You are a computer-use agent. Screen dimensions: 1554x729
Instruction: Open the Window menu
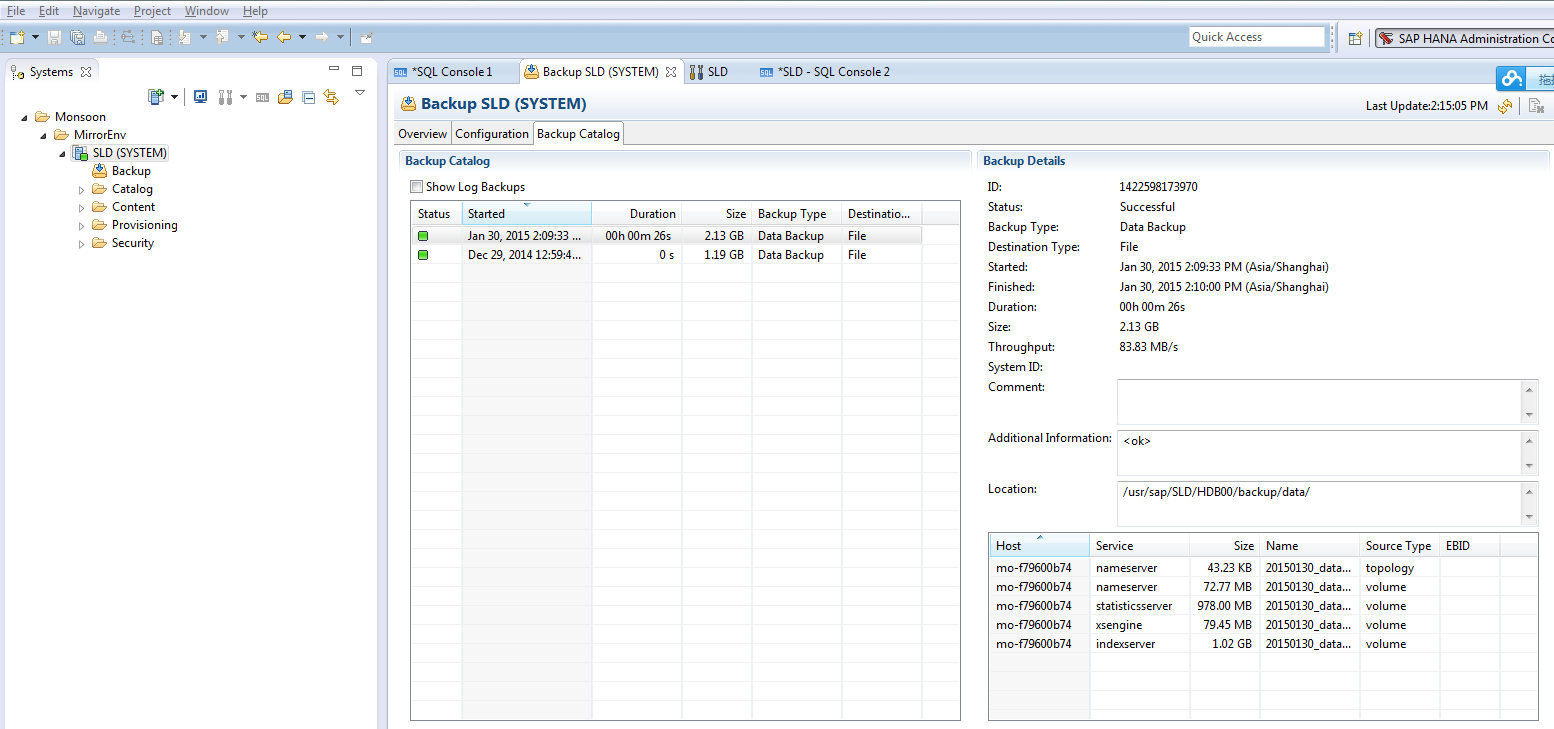coord(206,11)
